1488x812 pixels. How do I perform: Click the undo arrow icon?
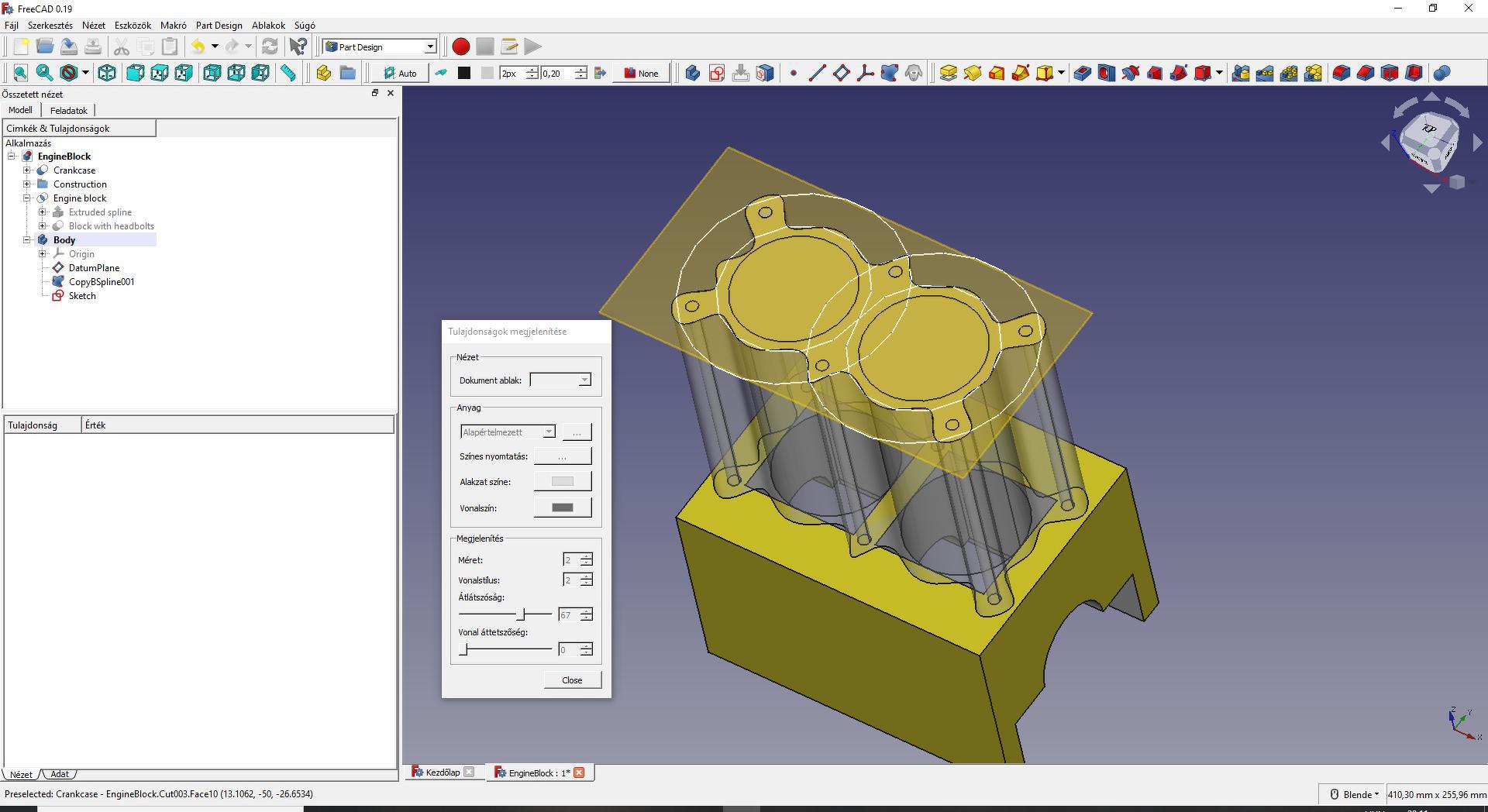pos(198,46)
